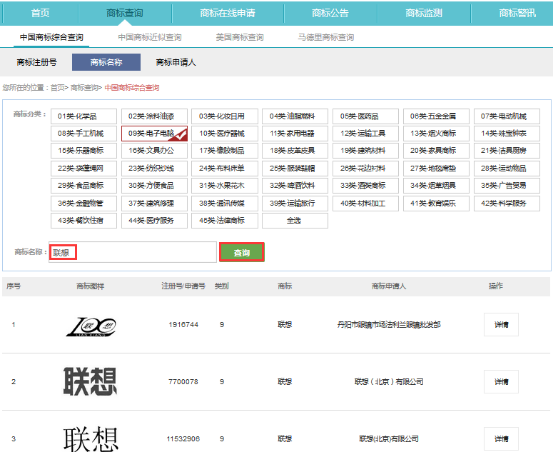Open the 商标在线申请 navigation tab
Screen dimensions: 554x452
228,13
